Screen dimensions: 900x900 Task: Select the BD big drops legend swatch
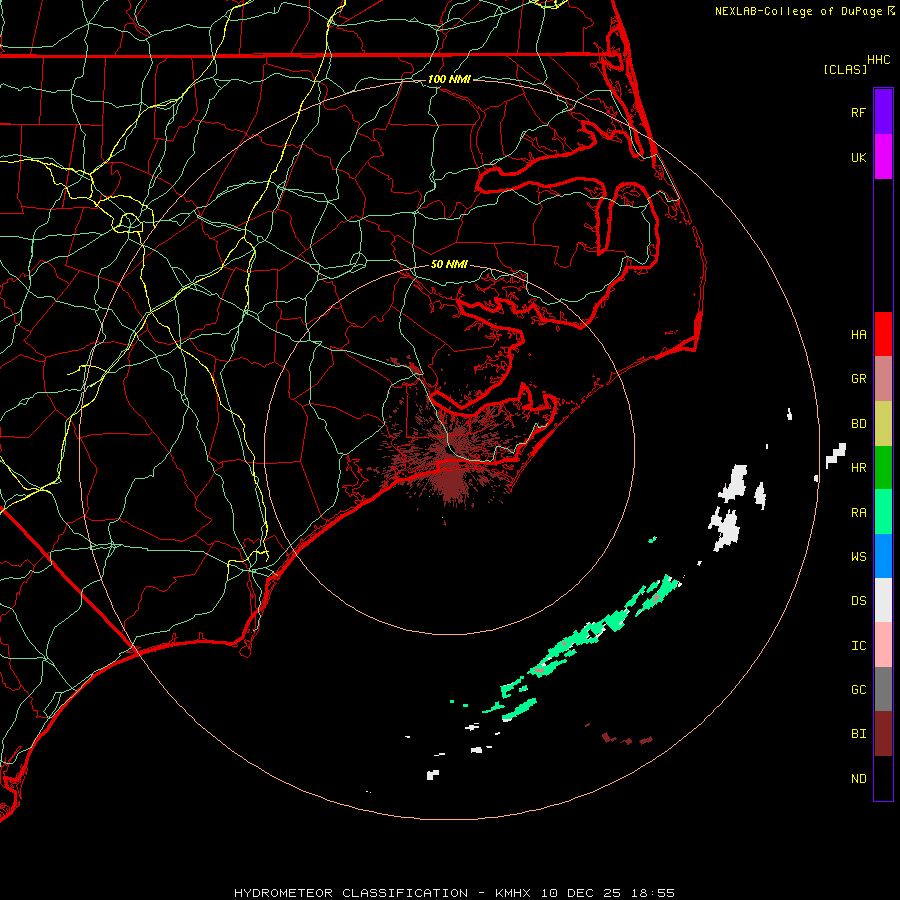(x=883, y=424)
